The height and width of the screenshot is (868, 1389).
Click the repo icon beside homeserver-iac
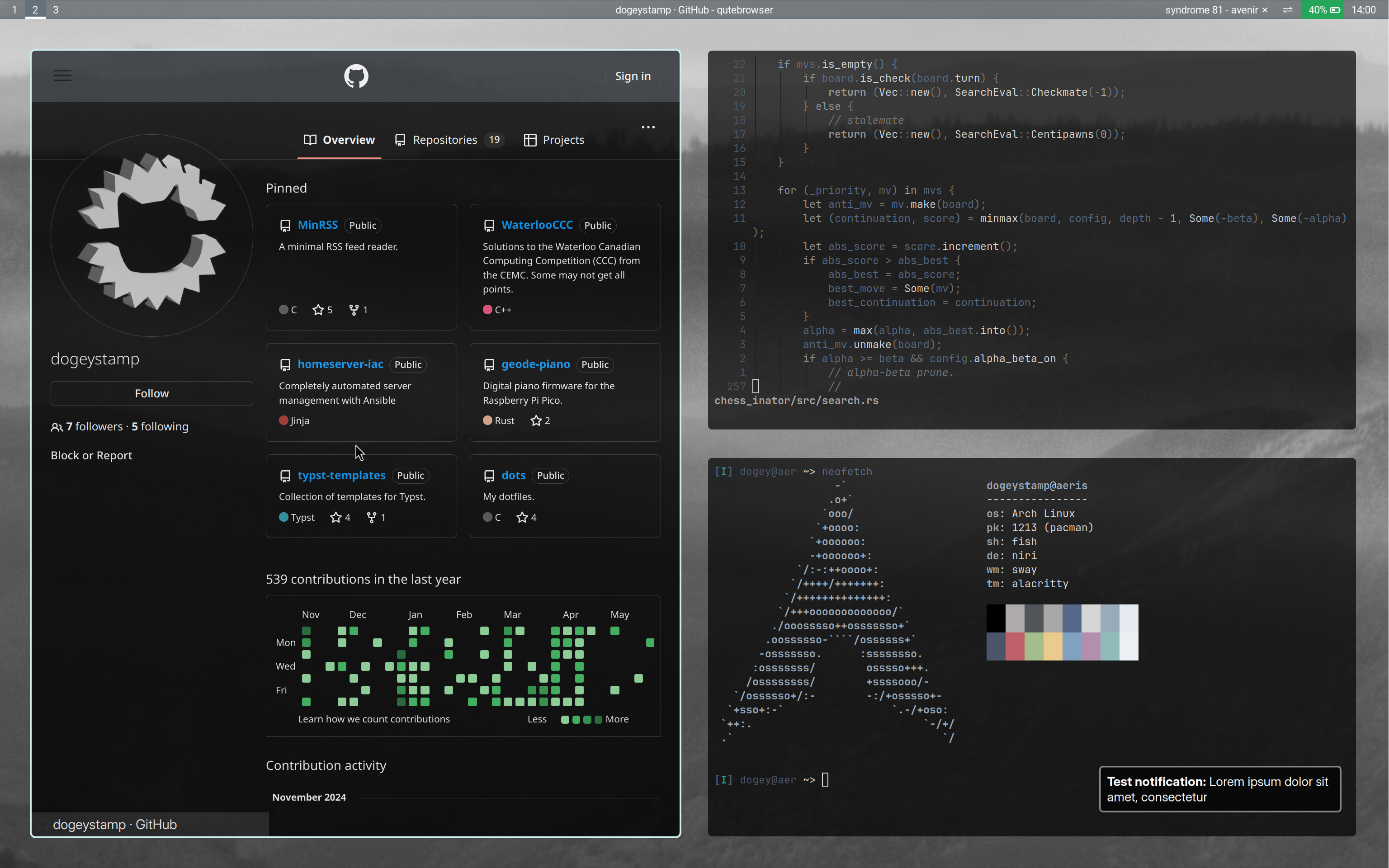click(285, 365)
